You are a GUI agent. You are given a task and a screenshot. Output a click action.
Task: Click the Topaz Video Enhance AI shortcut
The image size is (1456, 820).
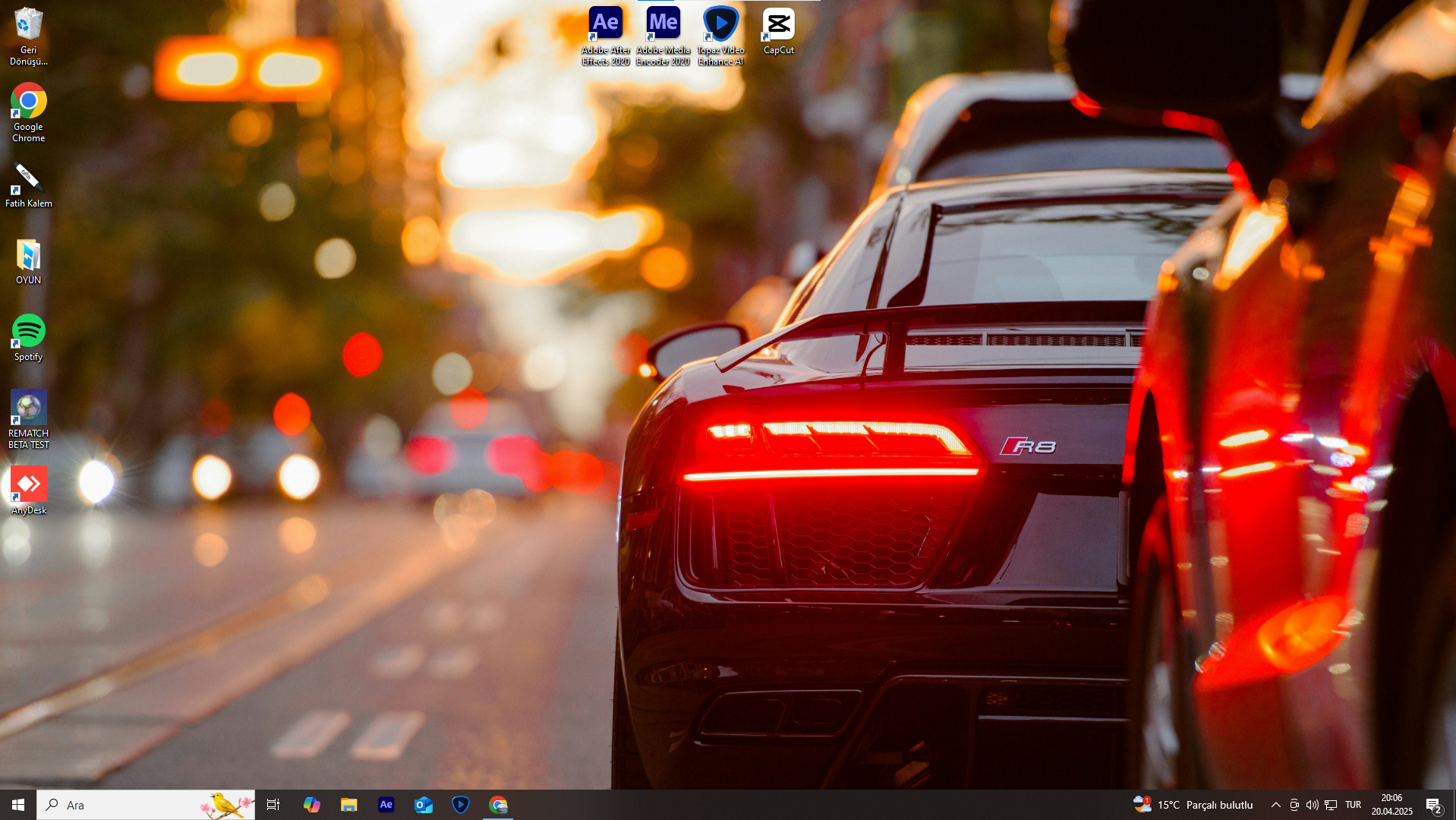(x=720, y=36)
